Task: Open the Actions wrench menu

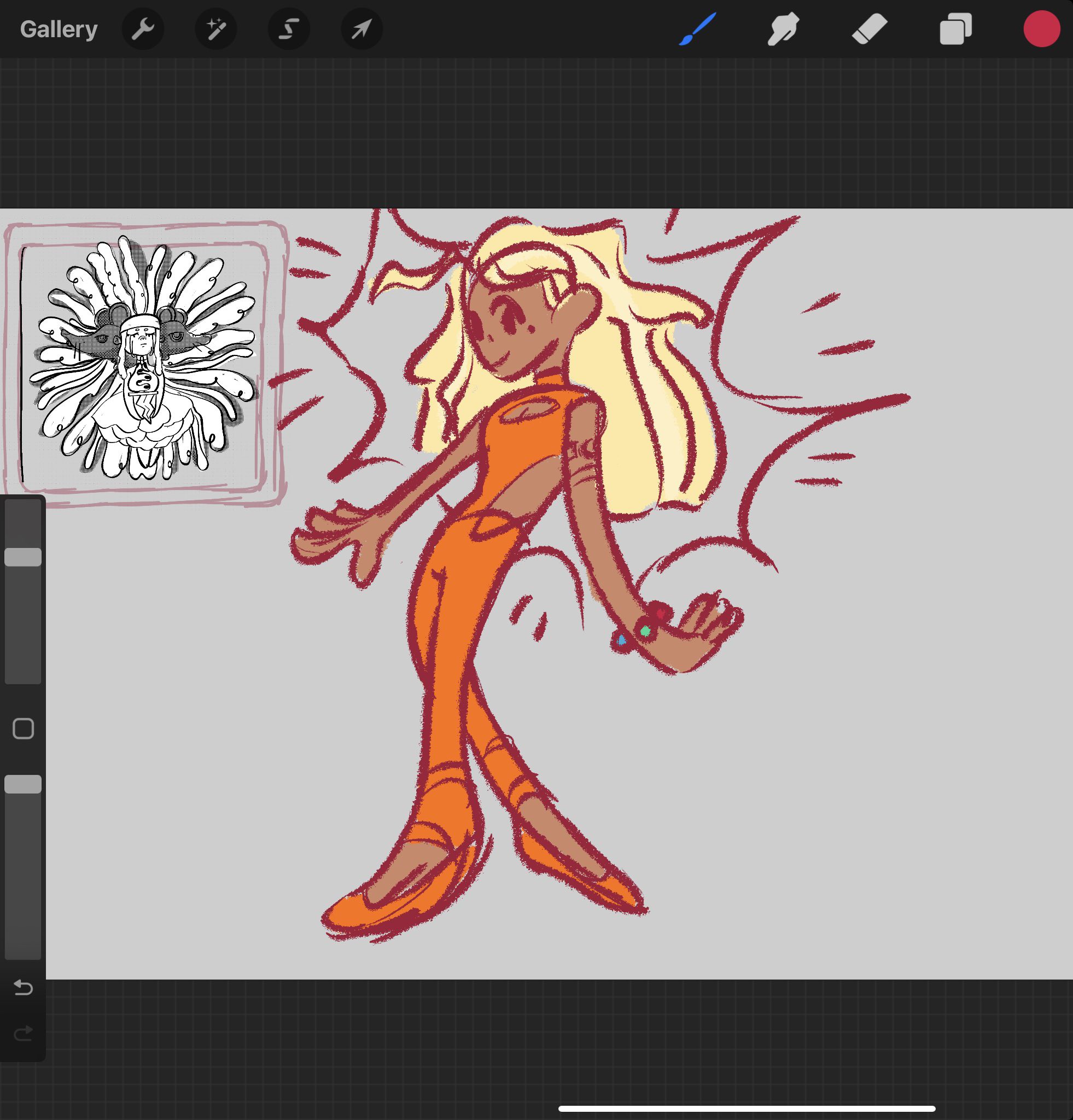Action: pyautogui.click(x=143, y=29)
